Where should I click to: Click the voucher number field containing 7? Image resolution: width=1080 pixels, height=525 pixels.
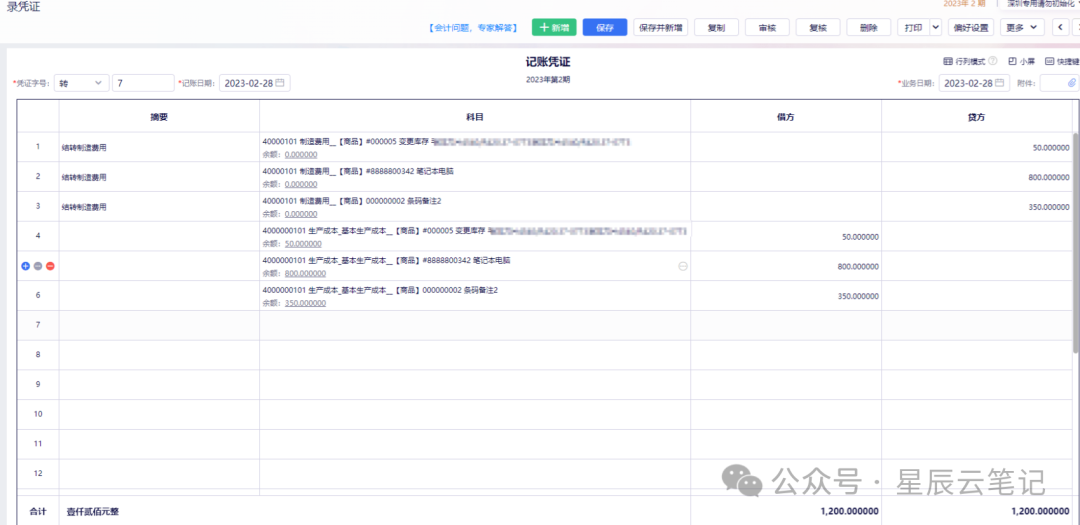pos(143,83)
